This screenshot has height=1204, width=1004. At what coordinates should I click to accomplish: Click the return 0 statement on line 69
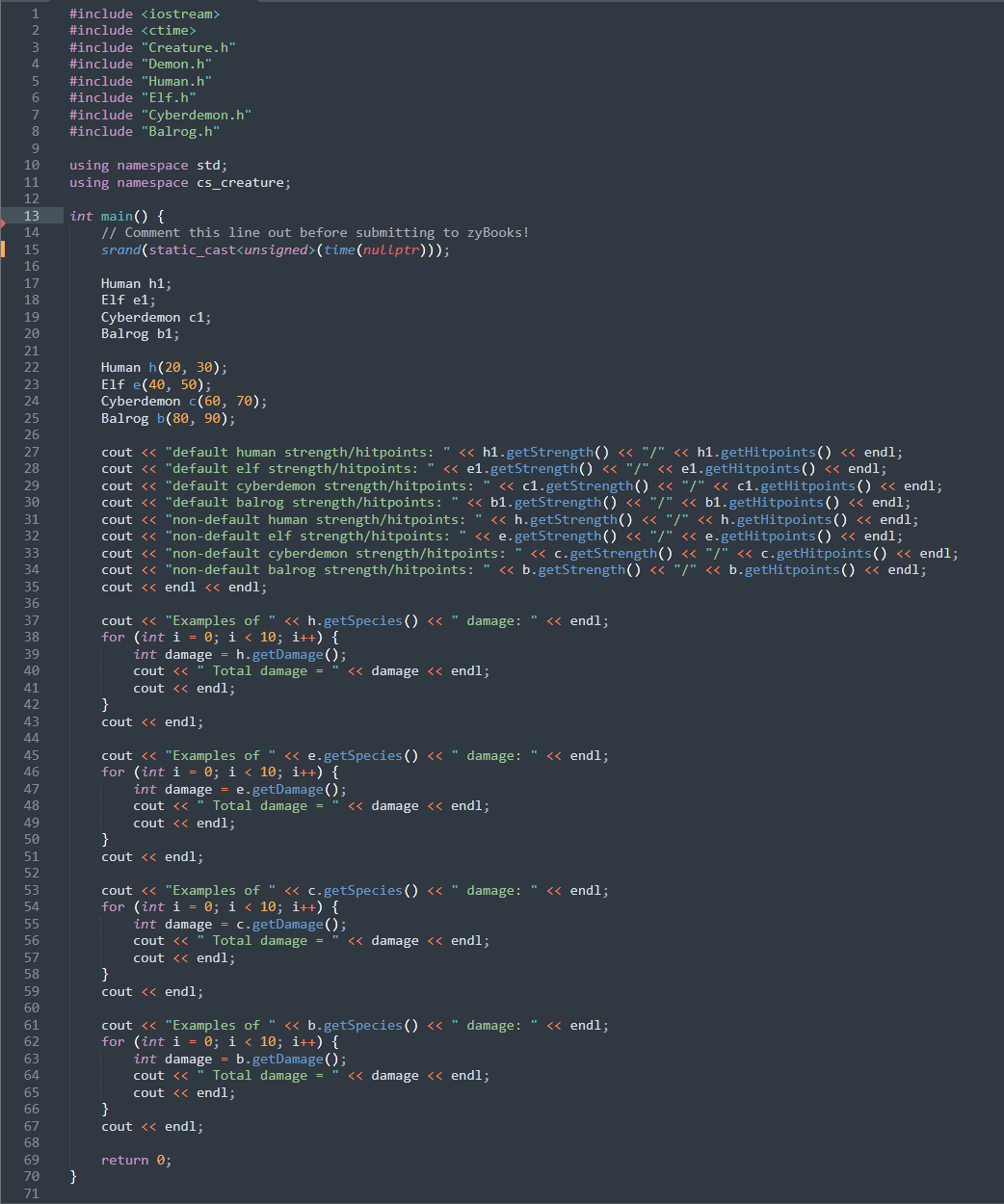click(x=136, y=1160)
